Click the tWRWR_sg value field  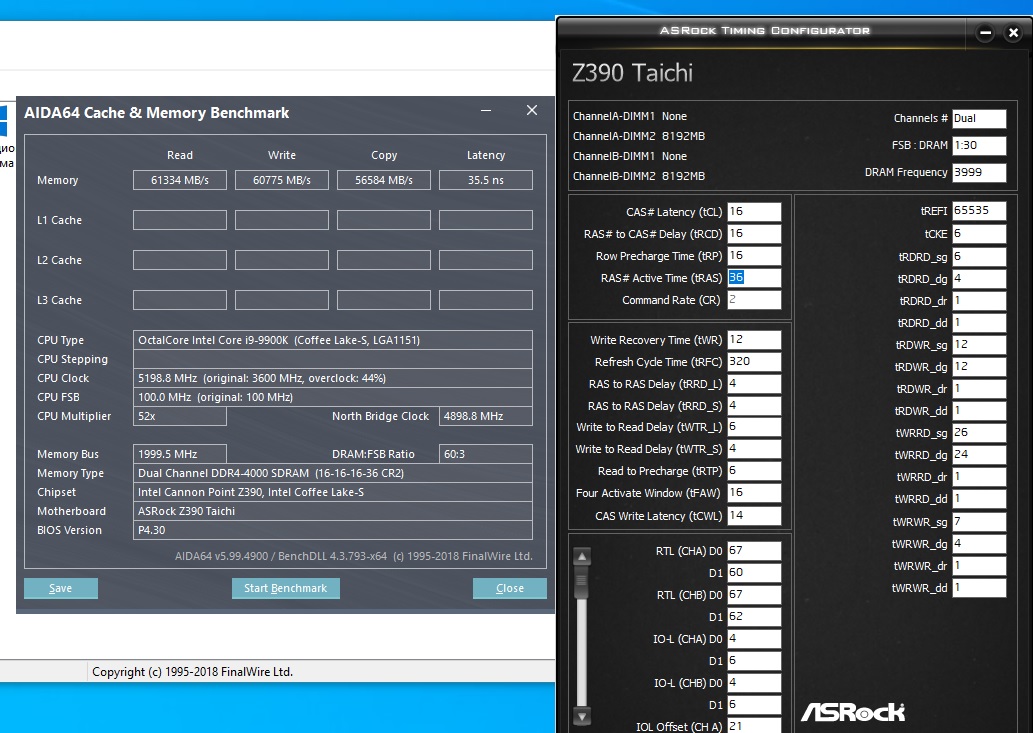click(x=979, y=522)
